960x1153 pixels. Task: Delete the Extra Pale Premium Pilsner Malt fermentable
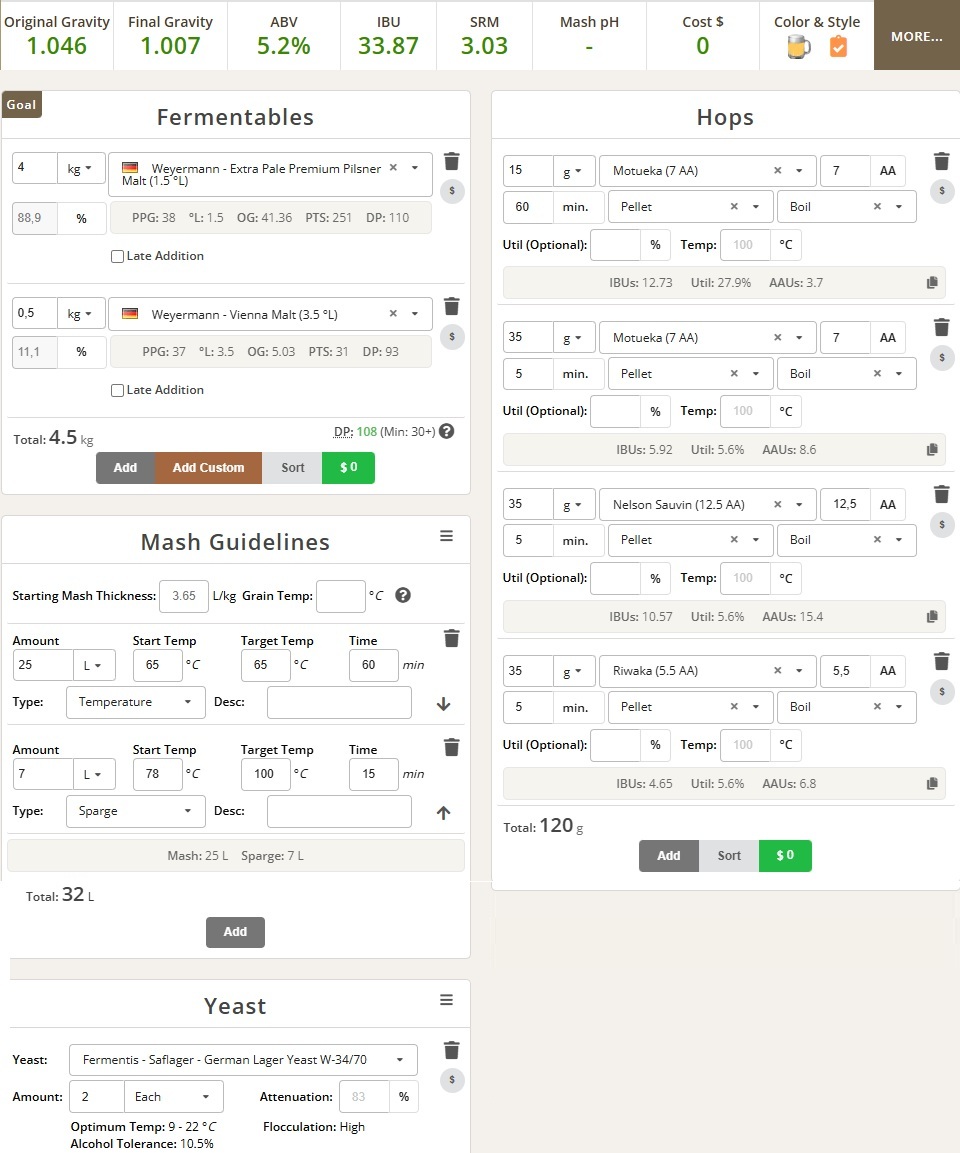(x=451, y=161)
